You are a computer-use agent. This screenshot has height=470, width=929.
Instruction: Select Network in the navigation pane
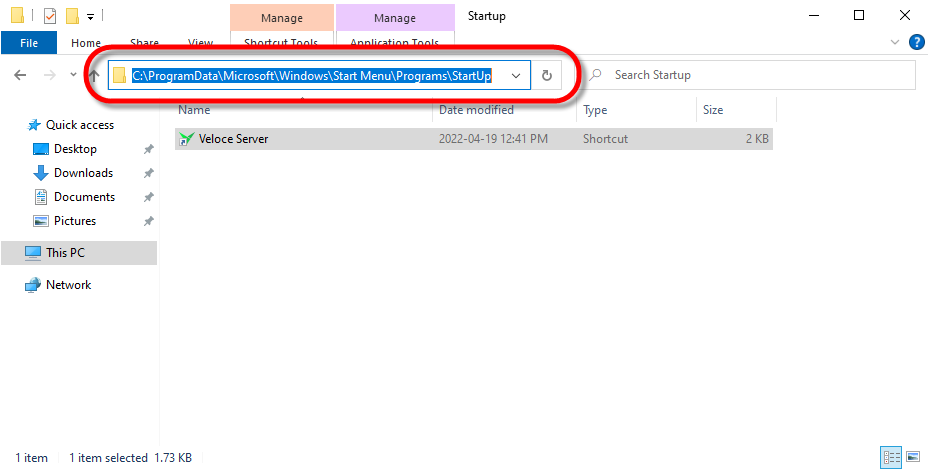coord(68,285)
